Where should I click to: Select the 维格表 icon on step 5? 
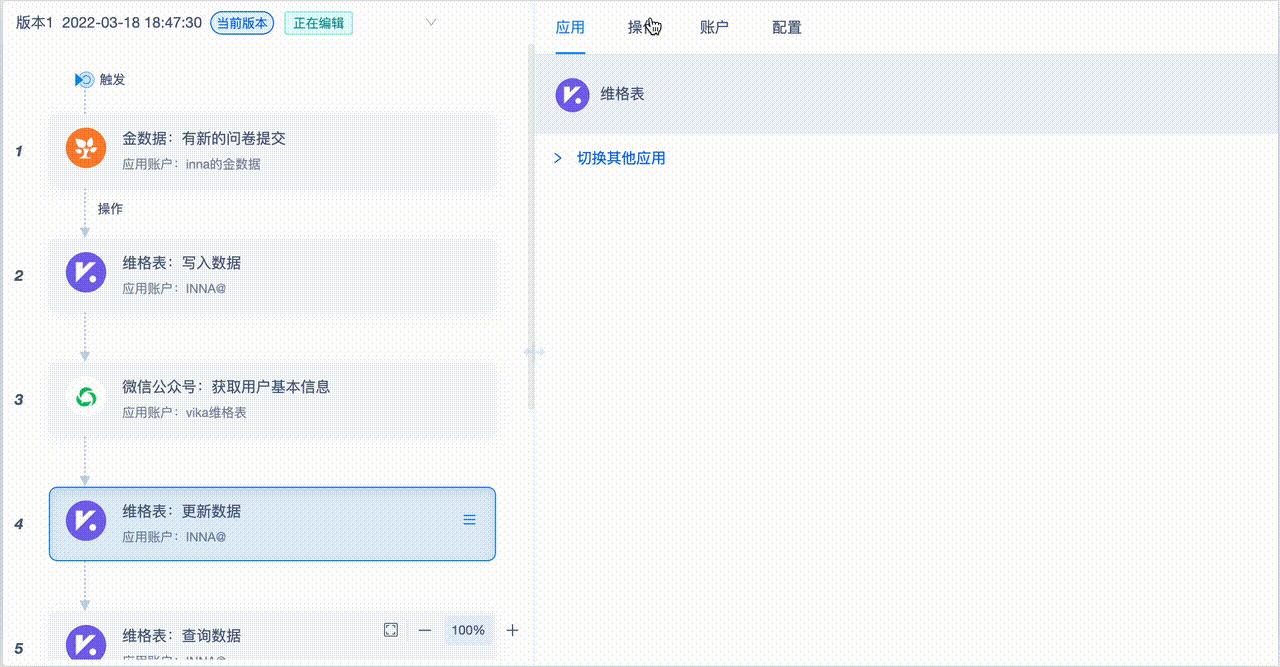(86, 645)
